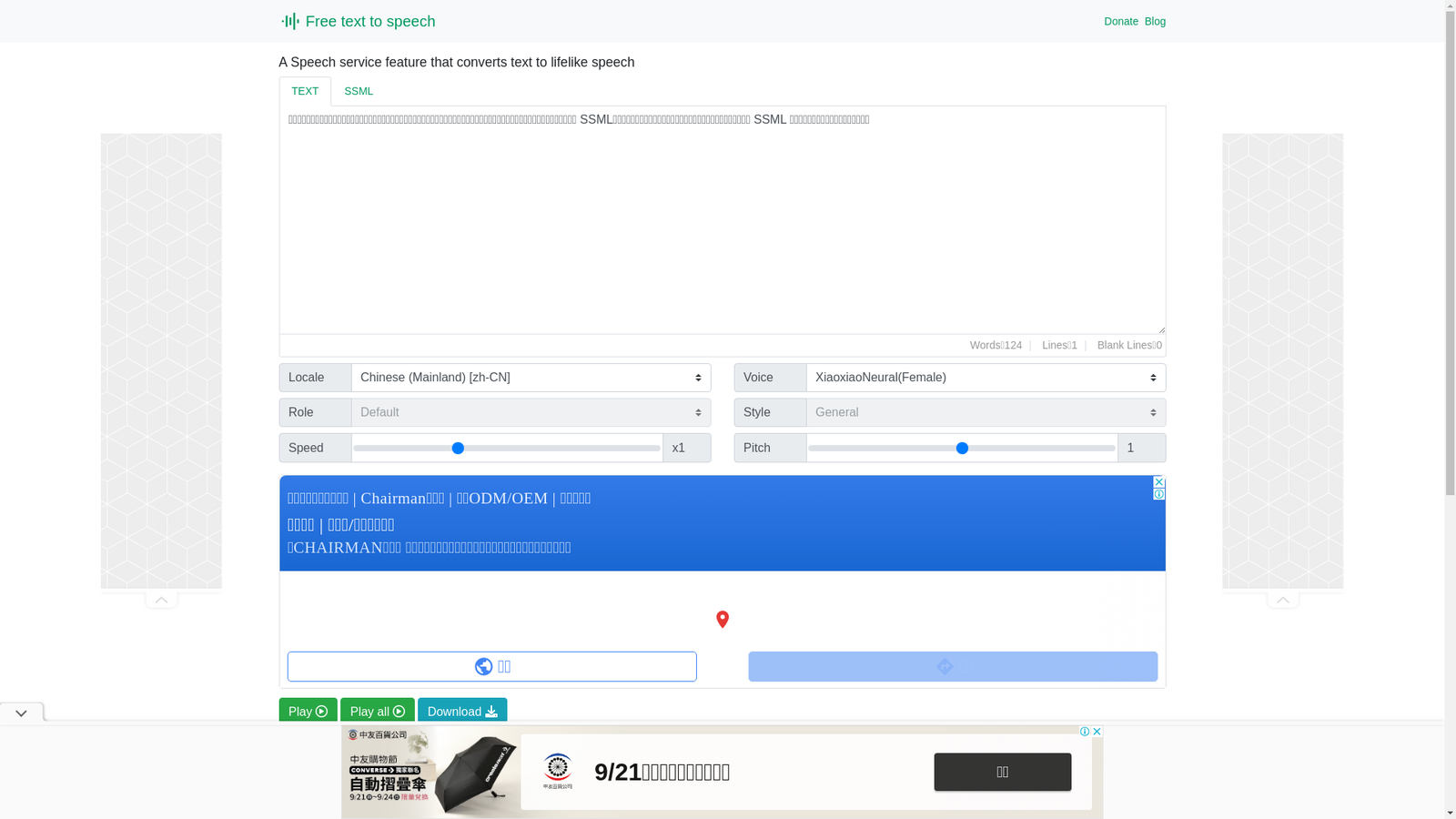1456x819 pixels.
Task: Click the bottom ad's info icon
Action: (x=1085, y=732)
